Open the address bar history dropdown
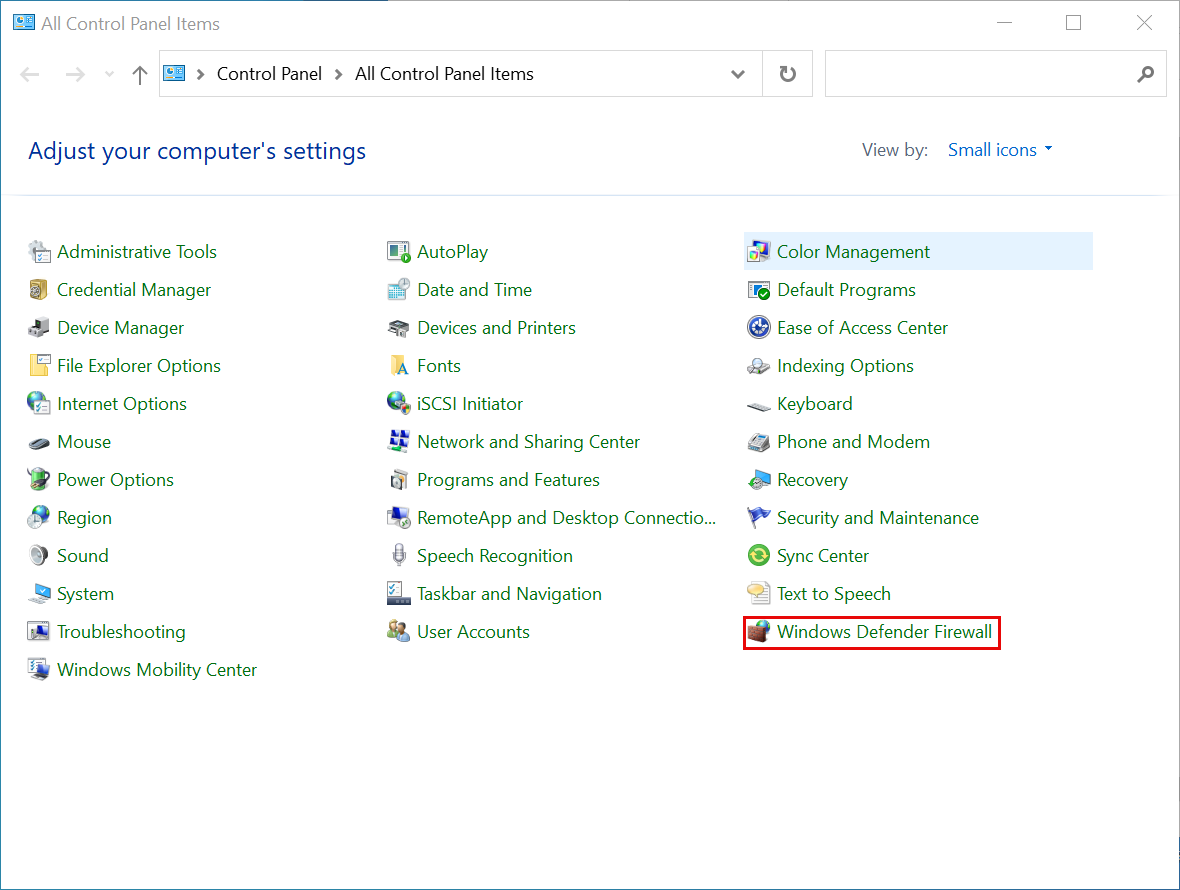This screenshot has height=890, width=1180. click(x=738, y=74)
